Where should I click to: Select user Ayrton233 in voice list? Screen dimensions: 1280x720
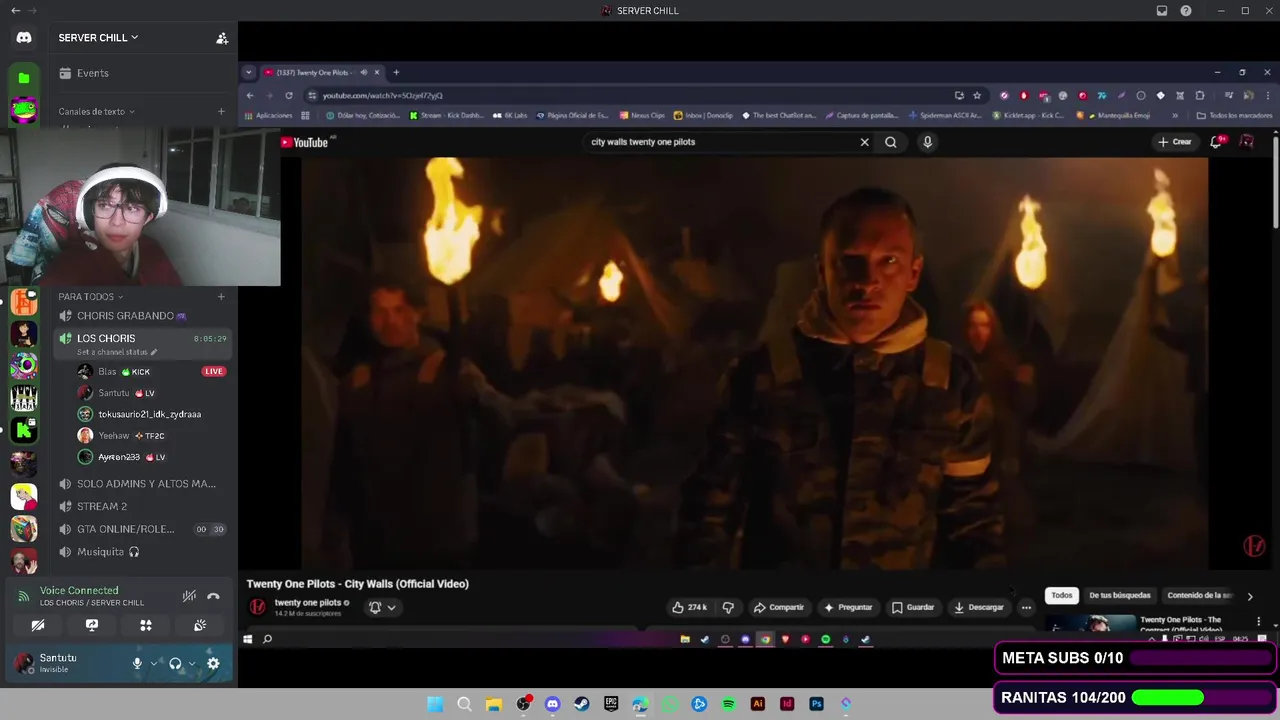(x=119, y=457)
